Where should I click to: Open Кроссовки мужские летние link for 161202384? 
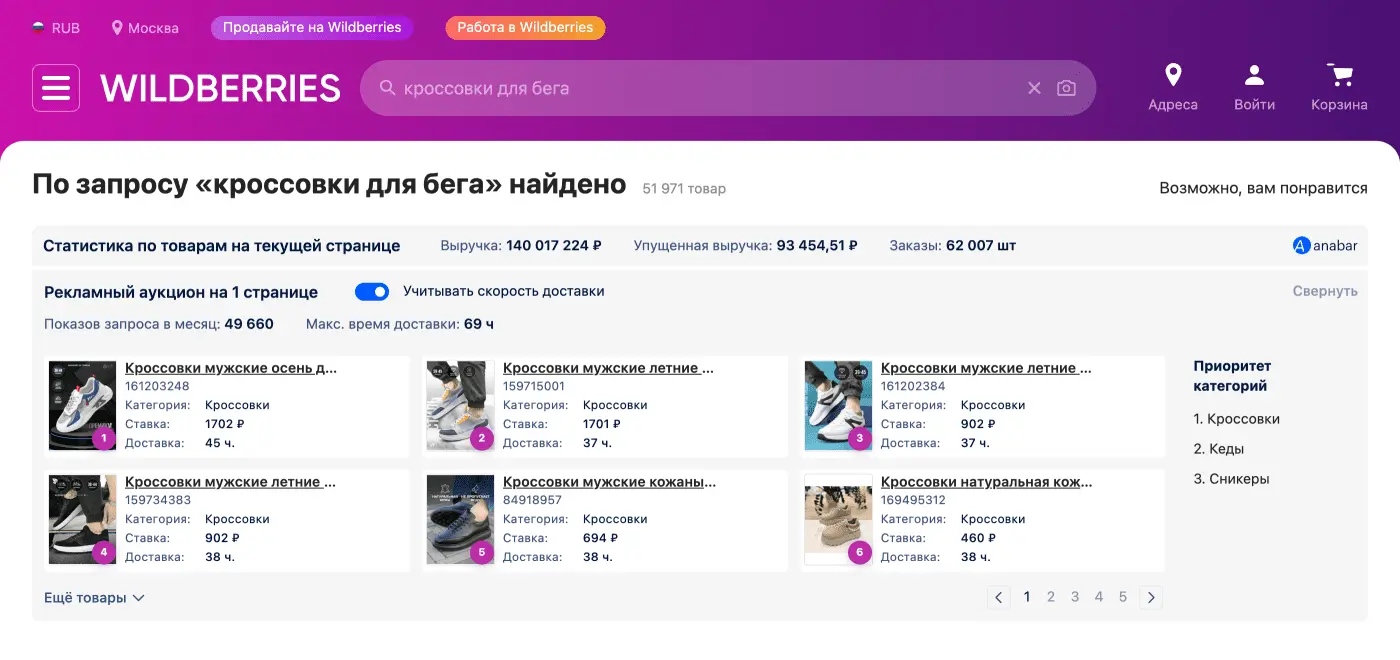click(x=986, y=368)
